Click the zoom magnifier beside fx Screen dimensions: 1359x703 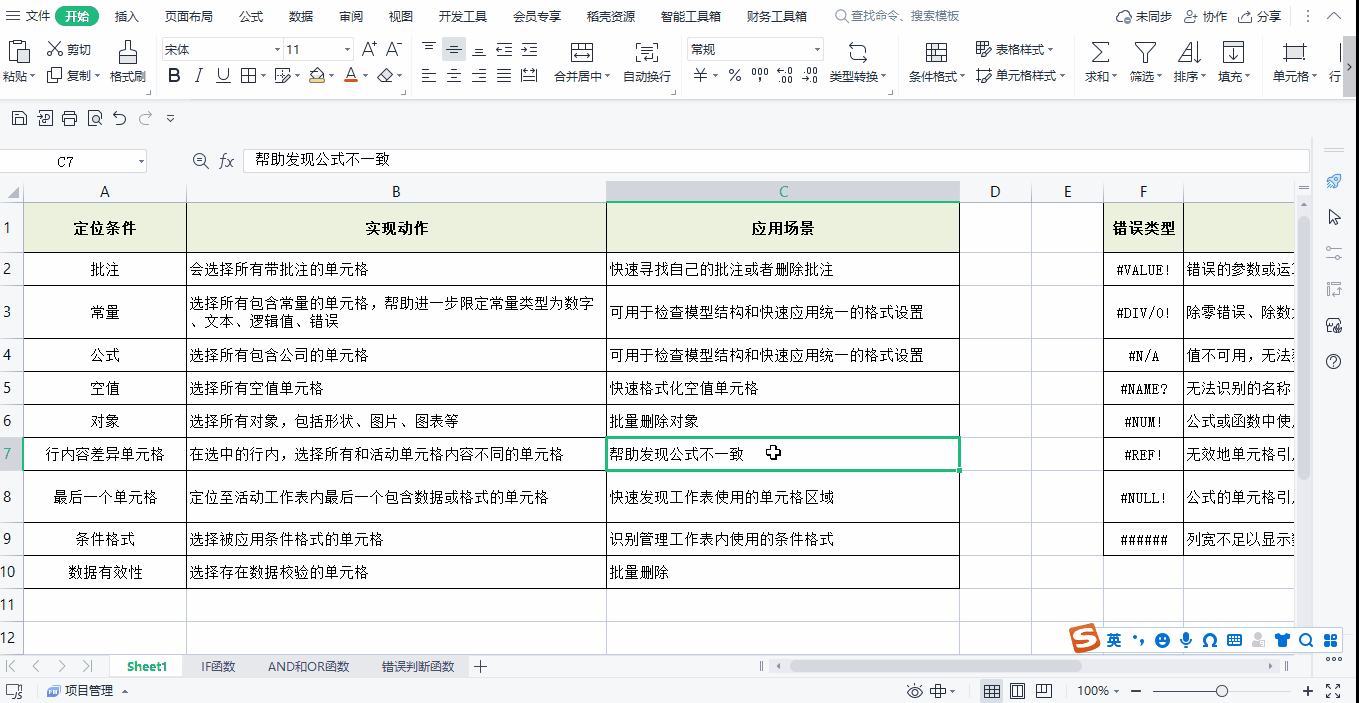coord(201,161)
